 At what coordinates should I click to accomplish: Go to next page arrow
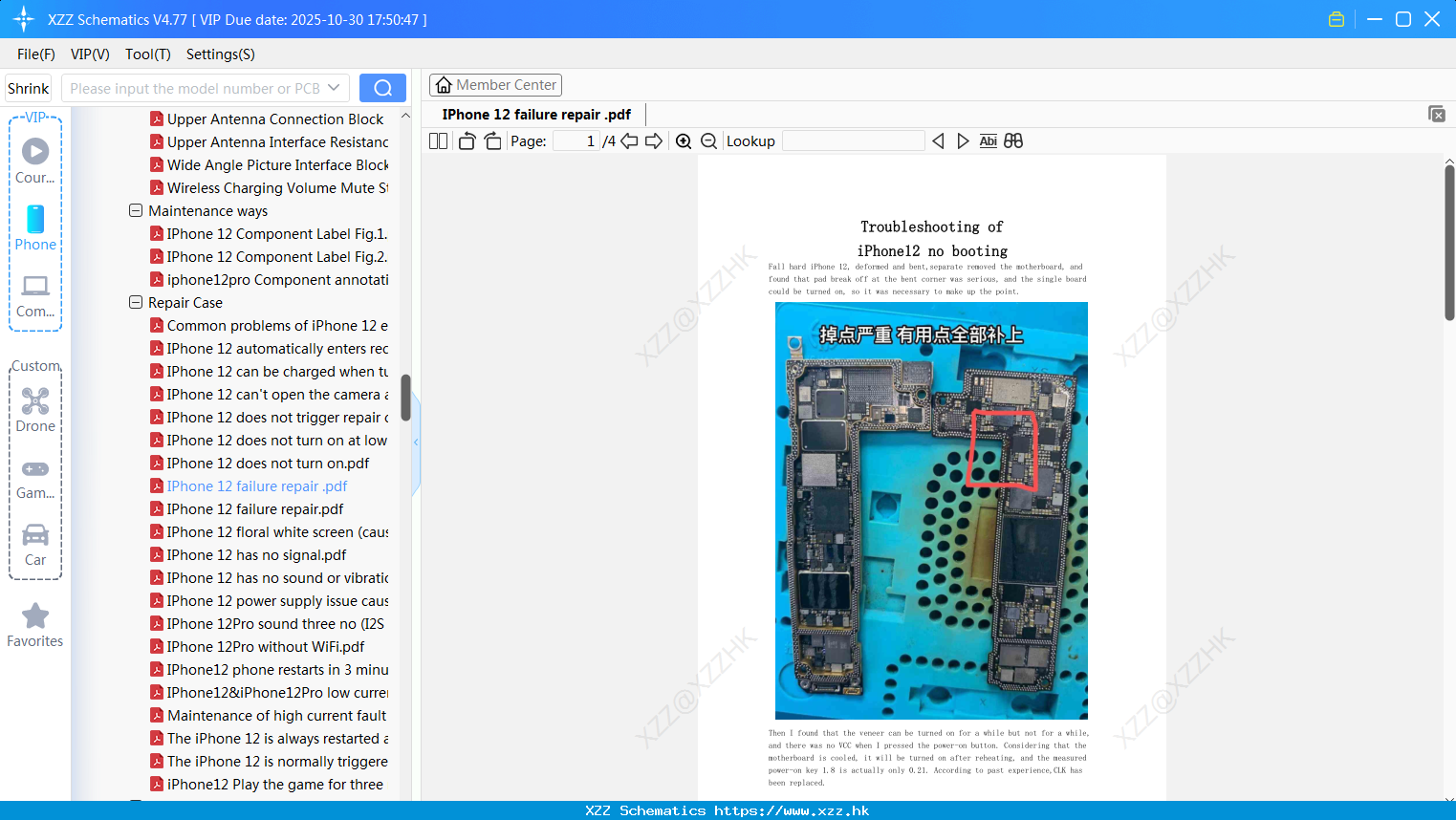tap(654, 140)
